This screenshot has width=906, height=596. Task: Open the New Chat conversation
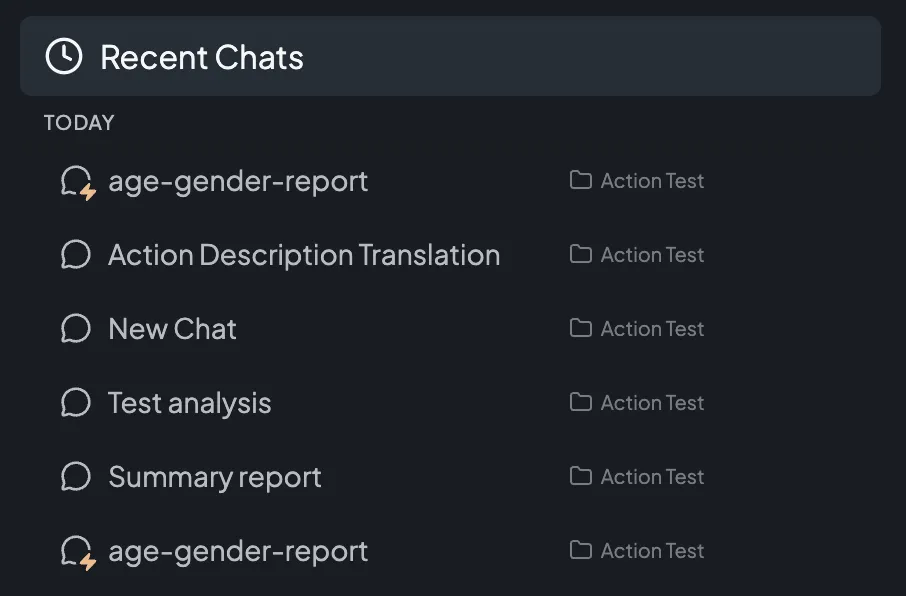click(172, 329)
